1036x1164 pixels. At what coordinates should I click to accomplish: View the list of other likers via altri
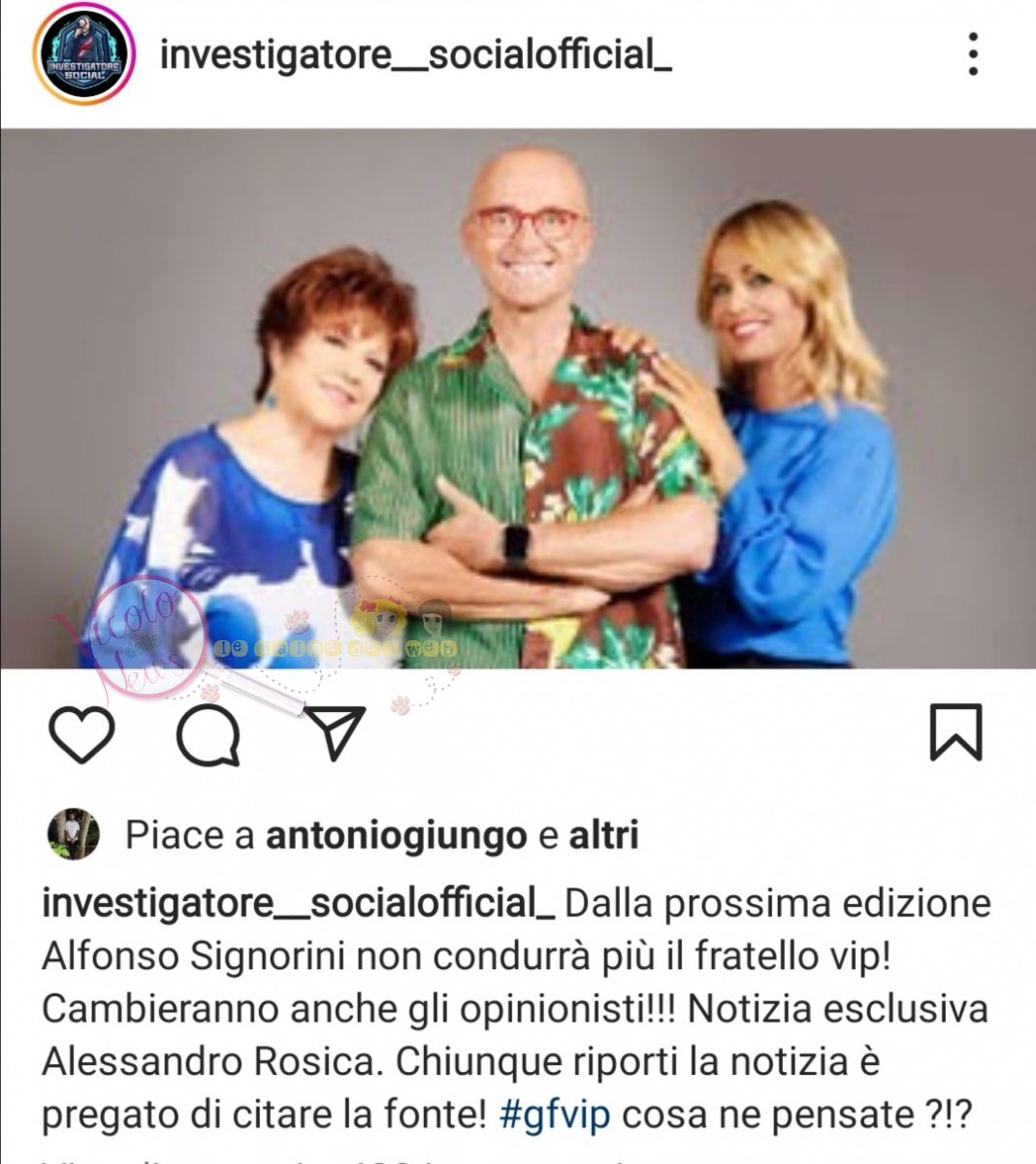pos(602,835)
